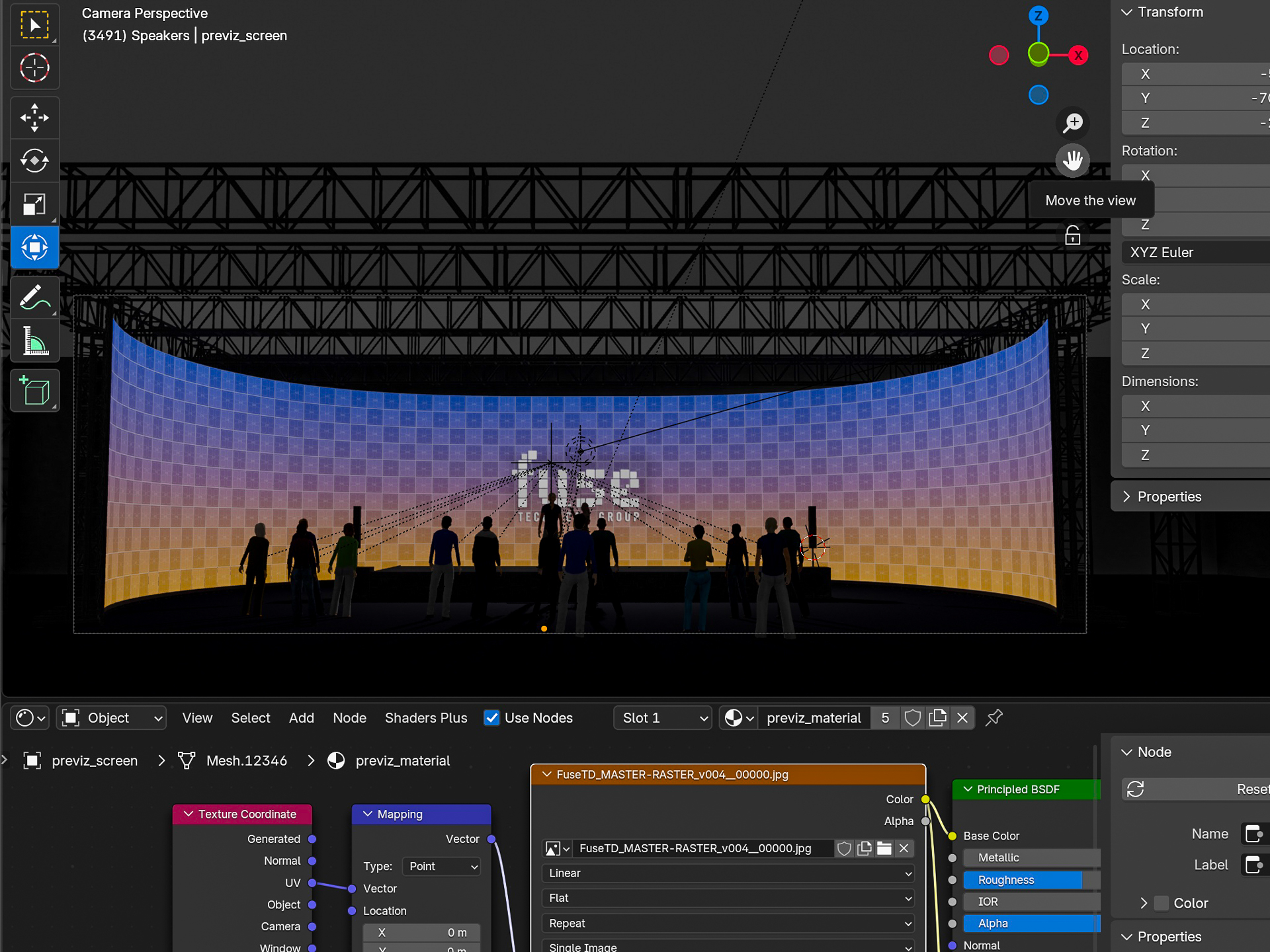1270x952 pixels.
Task: Open the editor type selector
Action: [30, 718]
